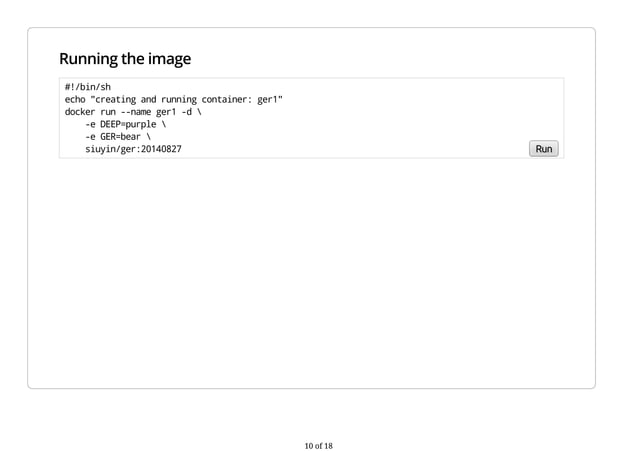Click the '-e DEEP=purple' line
Screen dimensions: 638x451
click(125, 124)
